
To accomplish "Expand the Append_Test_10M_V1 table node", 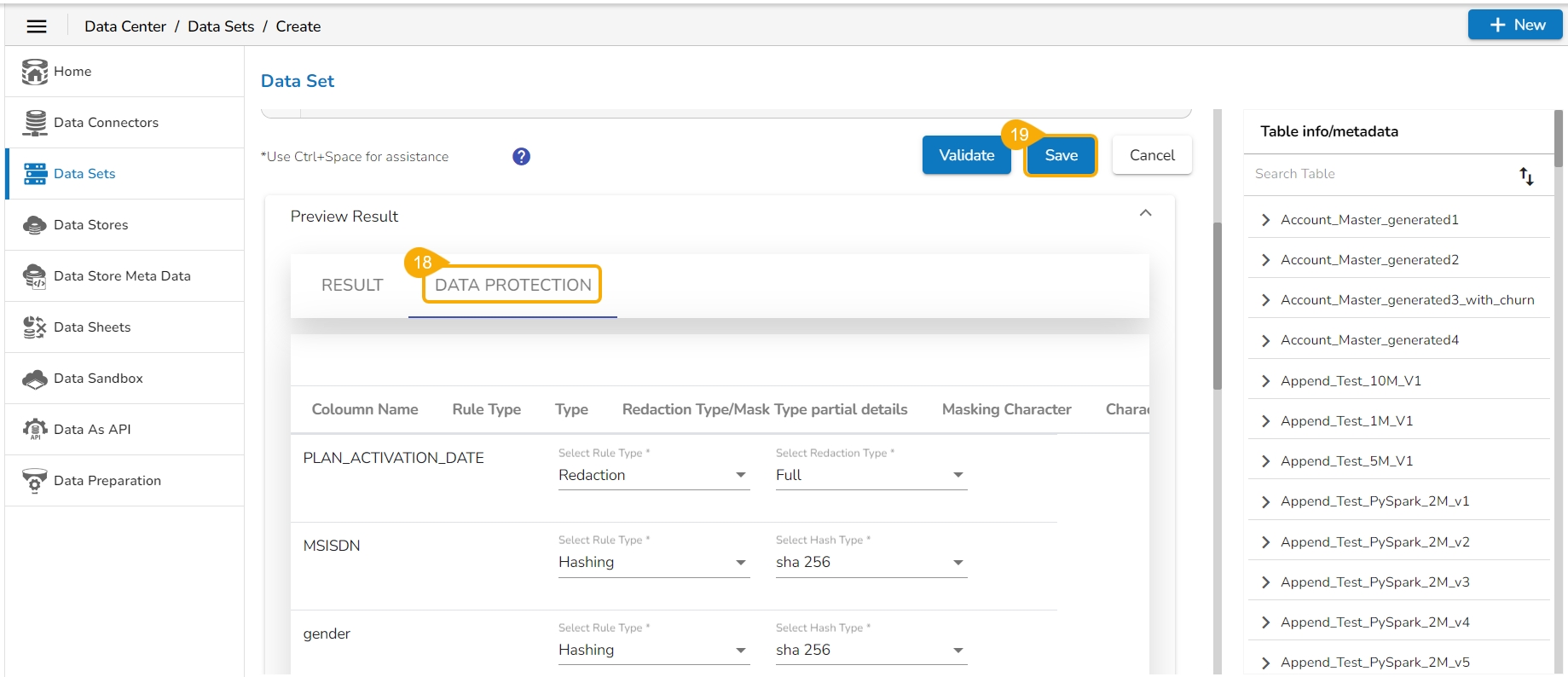I will point(1265,381).
